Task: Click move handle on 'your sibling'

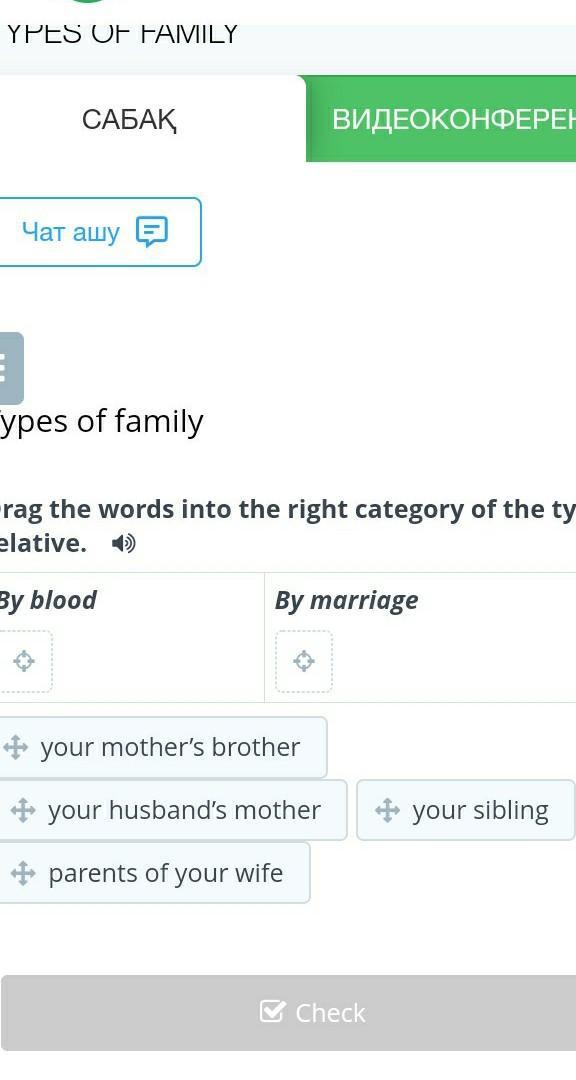Action: (x=387, y=811)
